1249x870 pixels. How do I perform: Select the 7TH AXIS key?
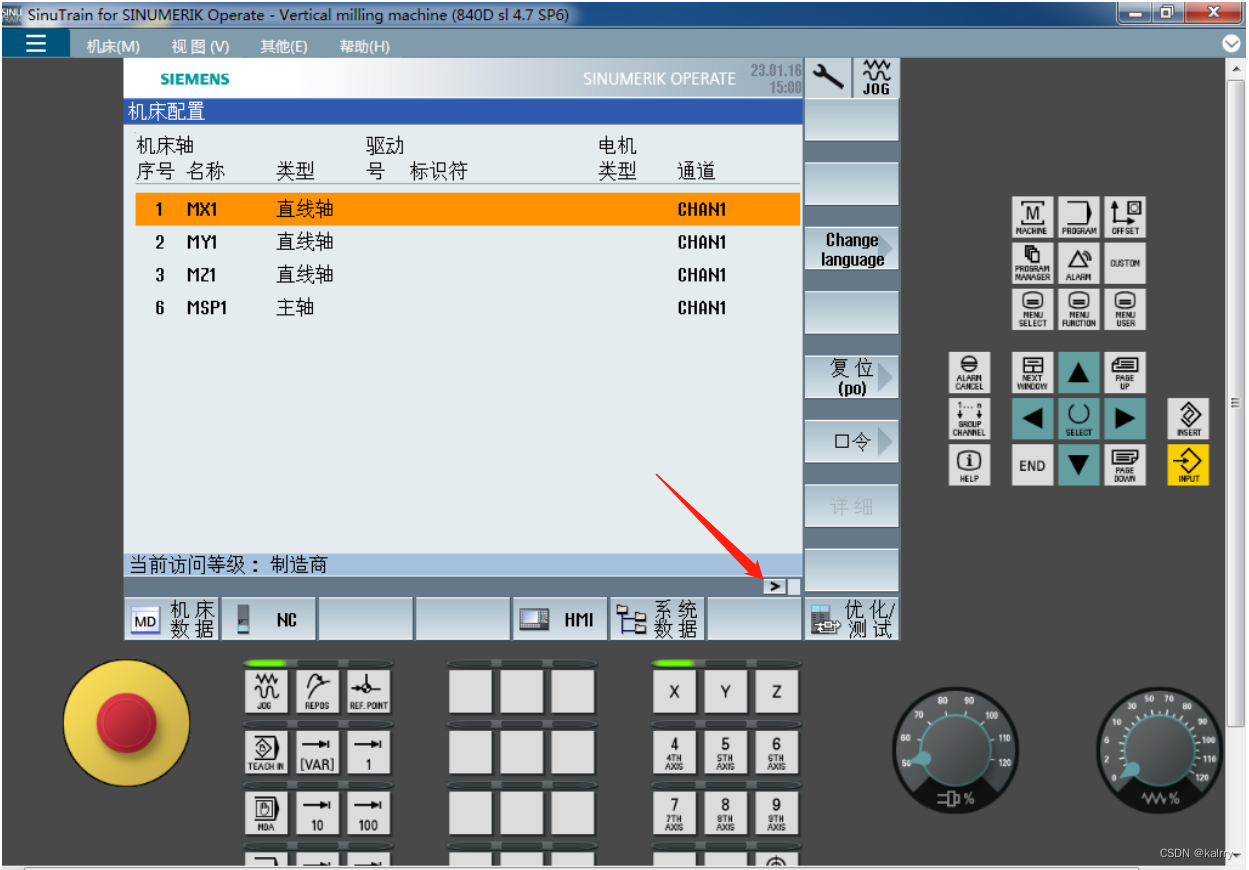[x=674, y=812]
